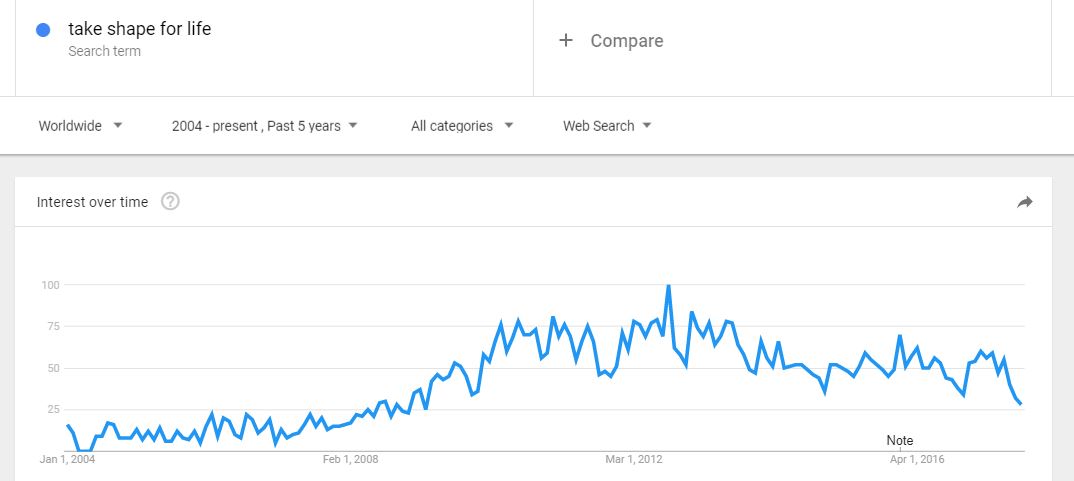The height and width of the screenshot is (481, 1074).
Task: Click the plus icon beside Compare
Action: coord(566,40)
